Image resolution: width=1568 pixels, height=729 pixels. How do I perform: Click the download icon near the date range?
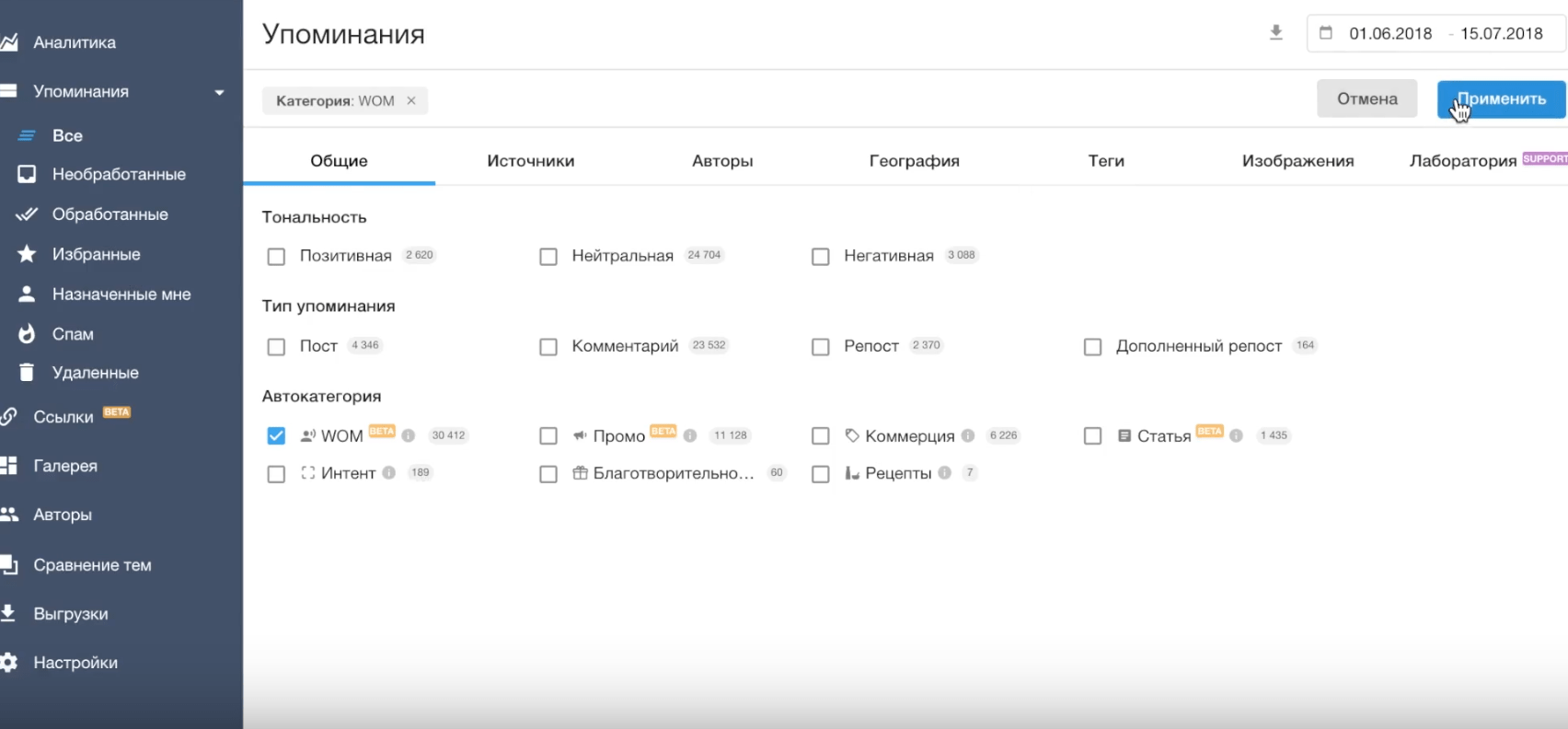(1275, 33)
